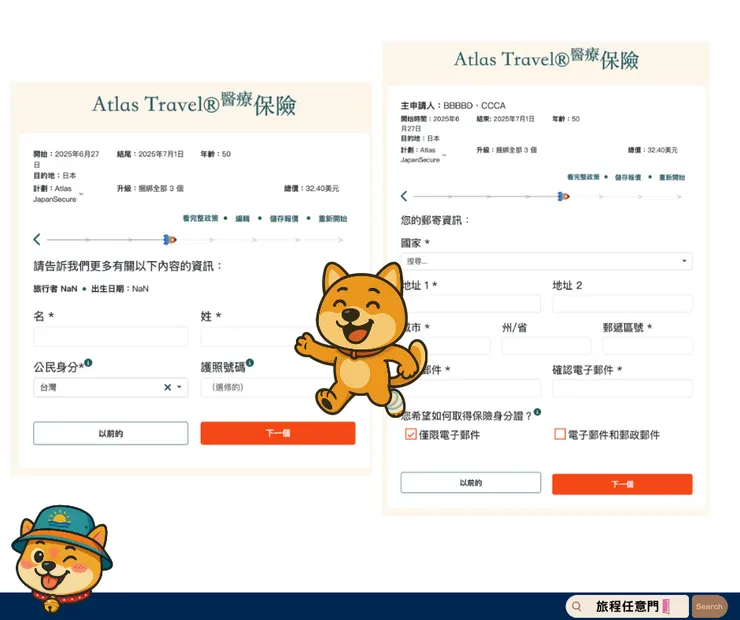Open the 國家 search dropdown
Image resolution: width=740 pixels, height=620 pixels.
point(546,261)
